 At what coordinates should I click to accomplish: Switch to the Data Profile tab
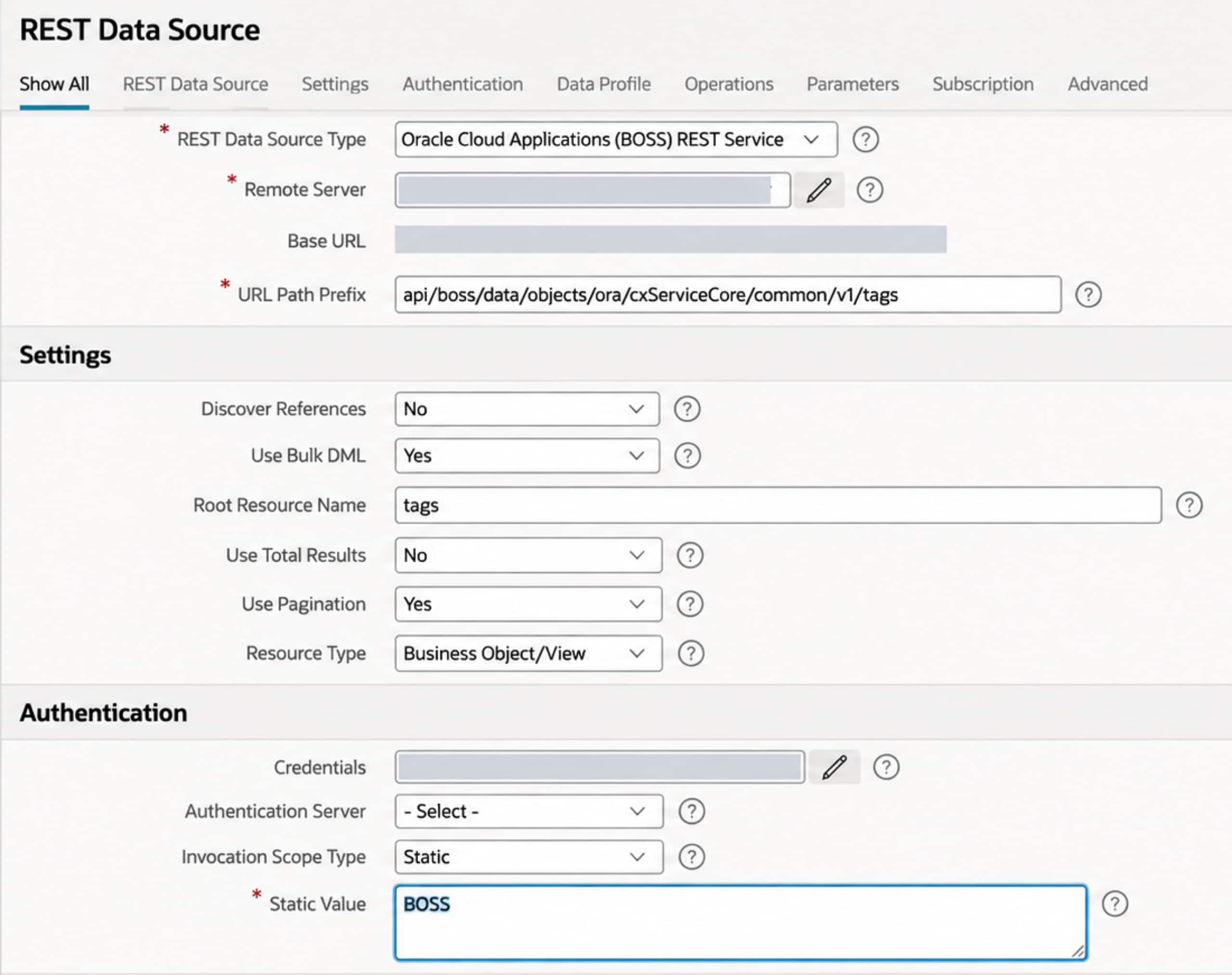click(x=603, y=85)
